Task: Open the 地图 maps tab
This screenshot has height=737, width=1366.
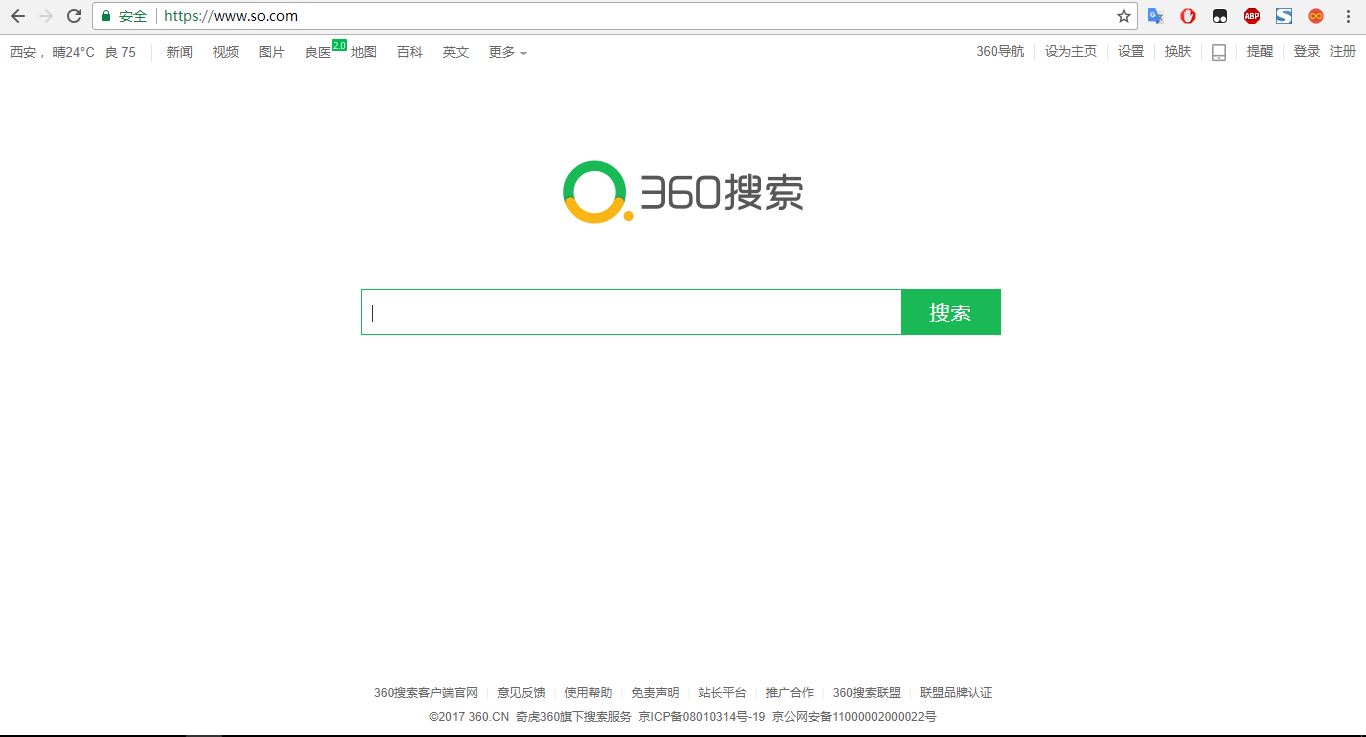Action: click(364, 52)
